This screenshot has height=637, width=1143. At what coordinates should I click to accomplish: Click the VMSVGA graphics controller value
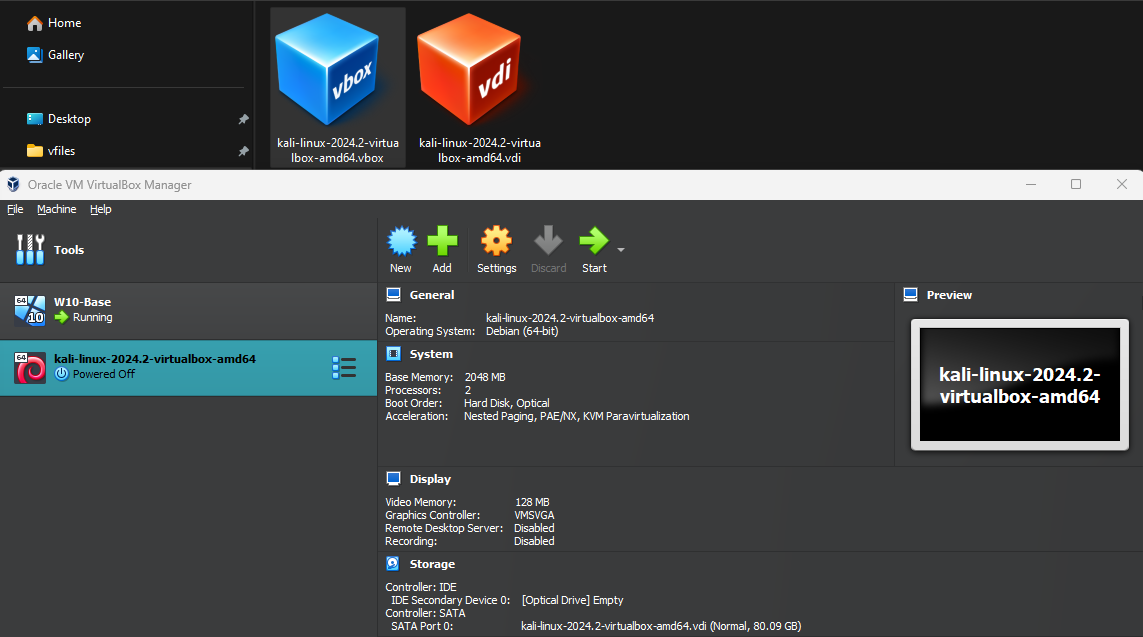(x=534, y=515)
